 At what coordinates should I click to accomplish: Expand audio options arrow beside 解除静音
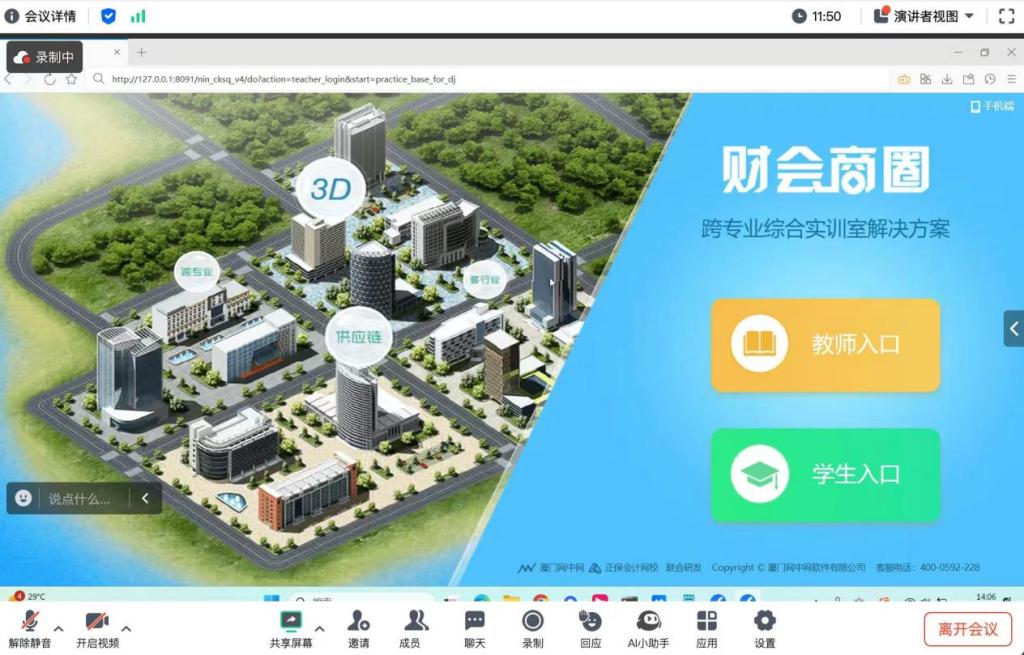59,628
